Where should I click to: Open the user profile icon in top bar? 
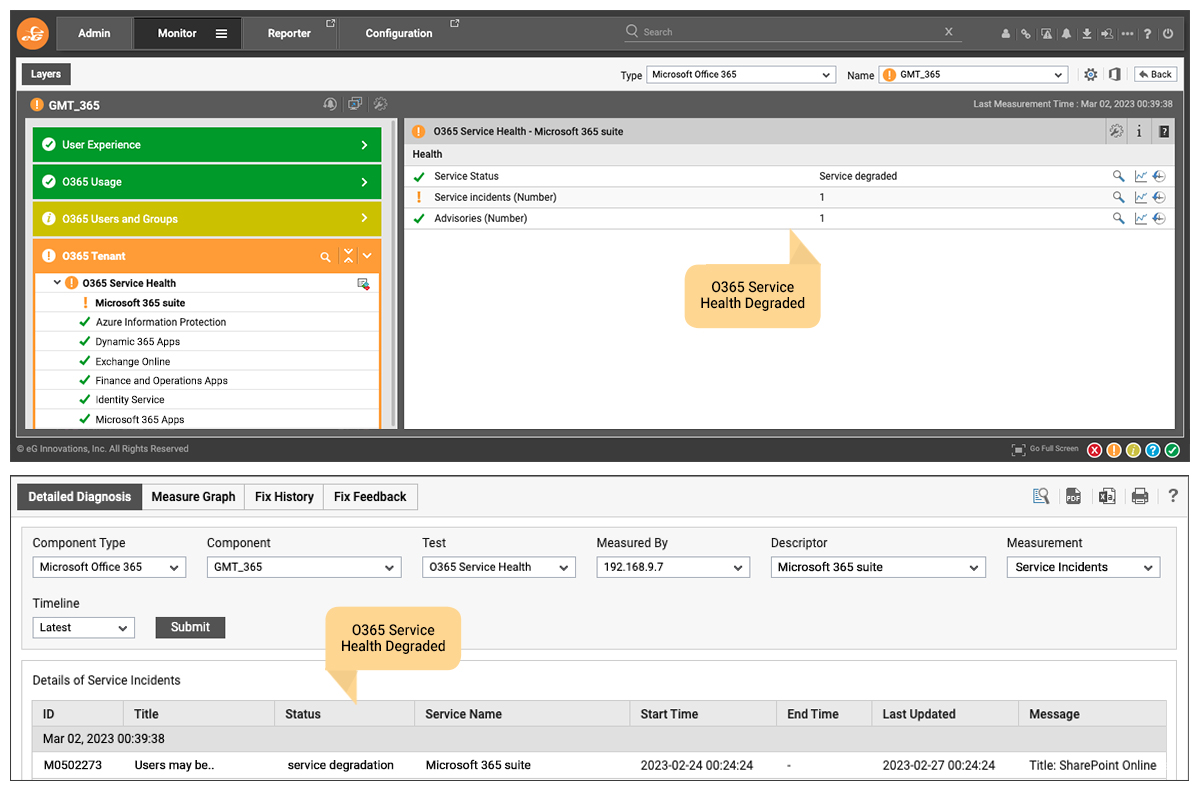coord(1006,34)
